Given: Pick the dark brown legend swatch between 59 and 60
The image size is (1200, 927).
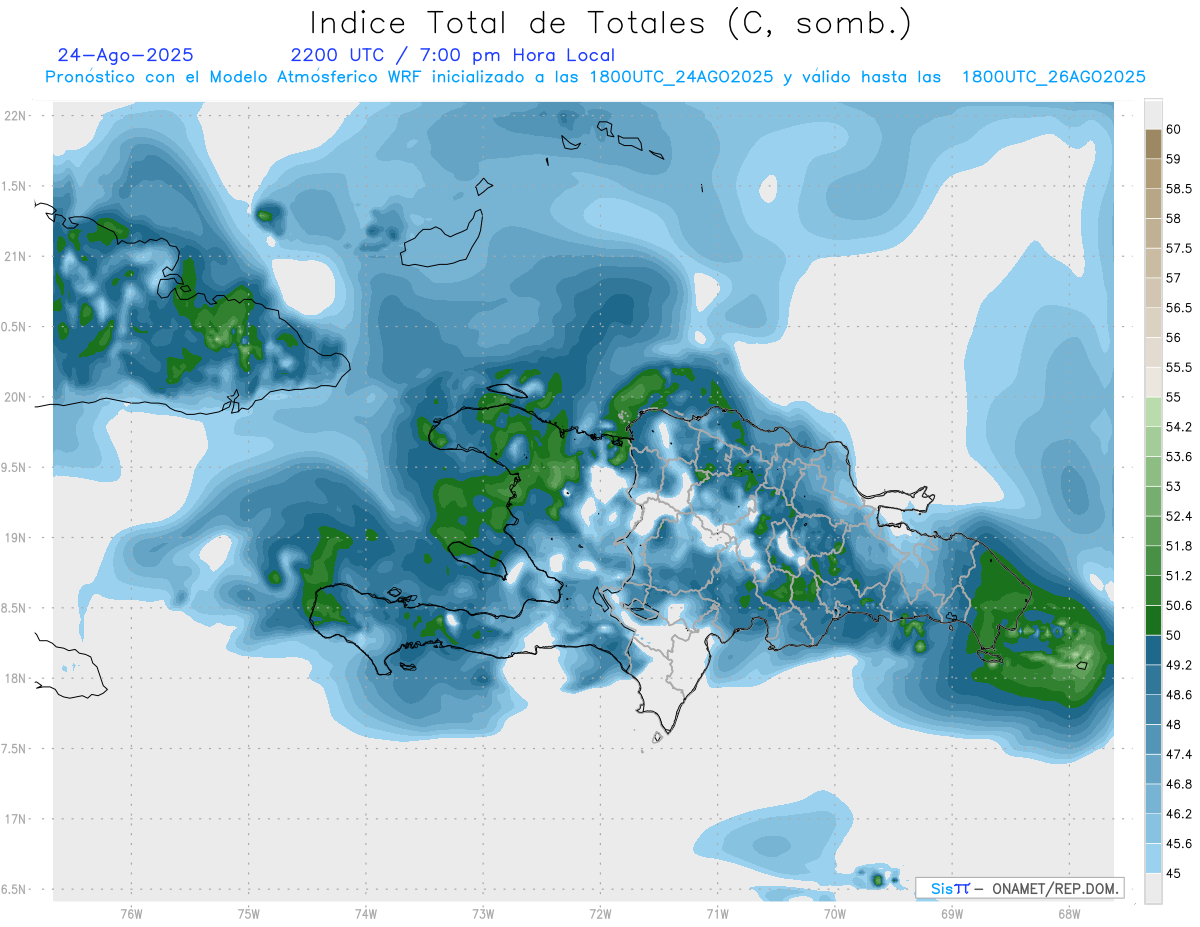Looking at the screenshot, I should tap(1153, 143).
